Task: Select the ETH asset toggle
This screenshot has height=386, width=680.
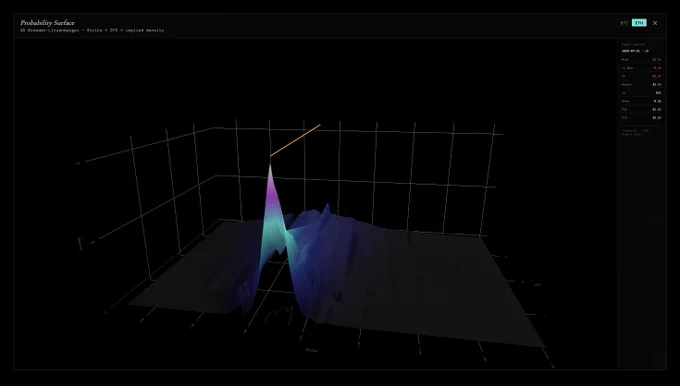Action: (x=639, y=23)
